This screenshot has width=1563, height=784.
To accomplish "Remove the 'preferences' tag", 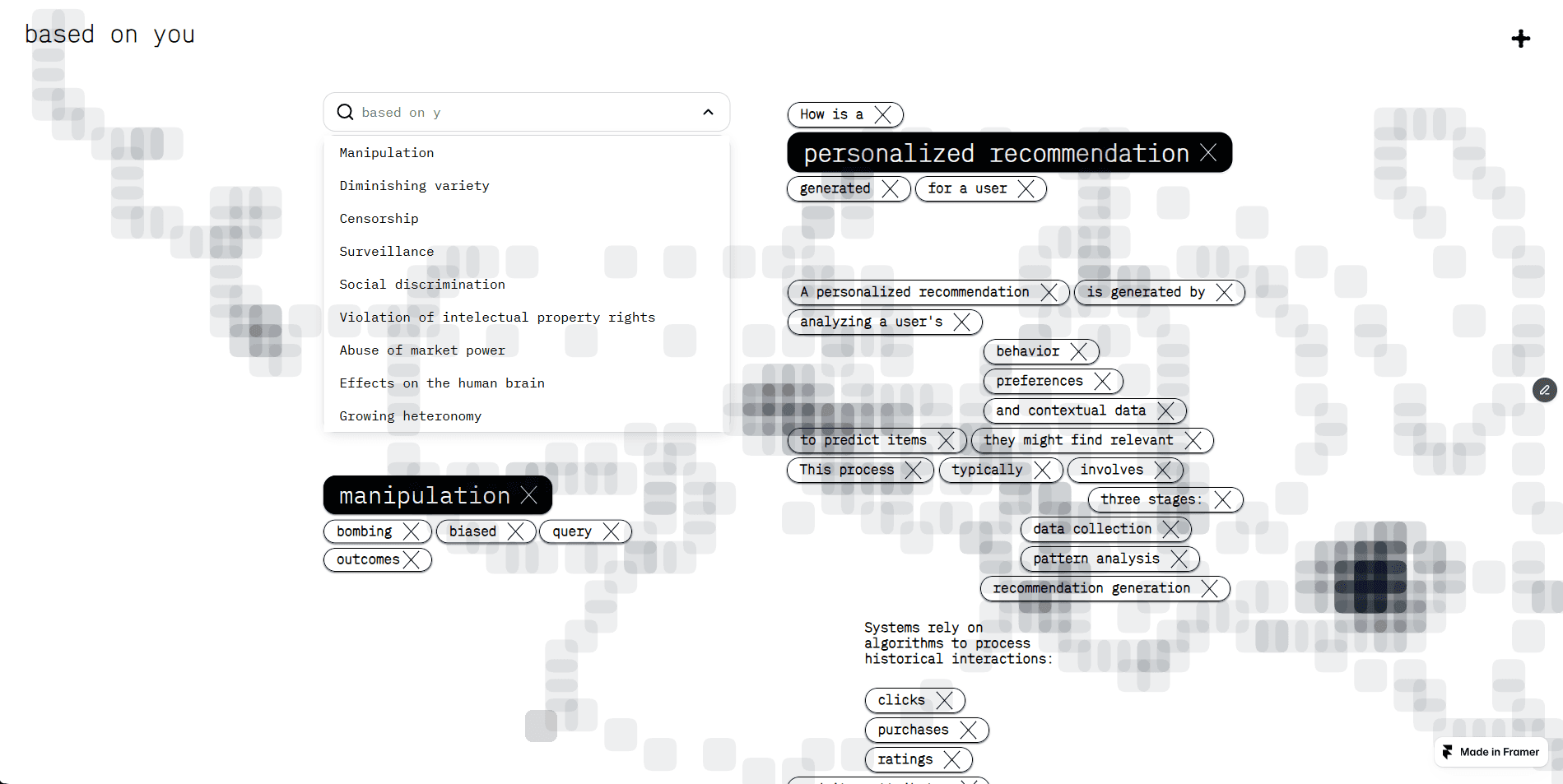I will pos(1102,381).
